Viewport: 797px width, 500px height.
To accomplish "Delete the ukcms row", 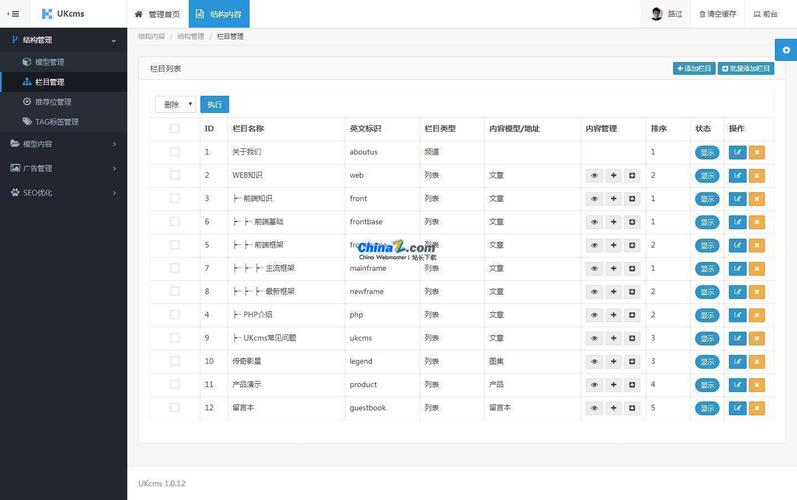I will tap(756, 338).
